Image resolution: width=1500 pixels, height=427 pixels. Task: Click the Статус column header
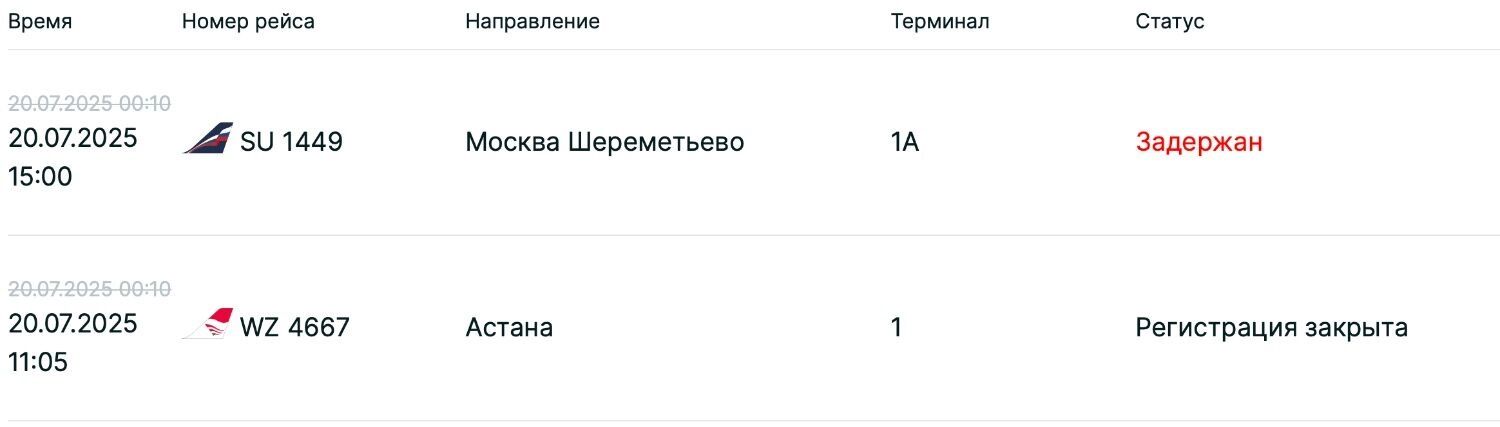1170,21
